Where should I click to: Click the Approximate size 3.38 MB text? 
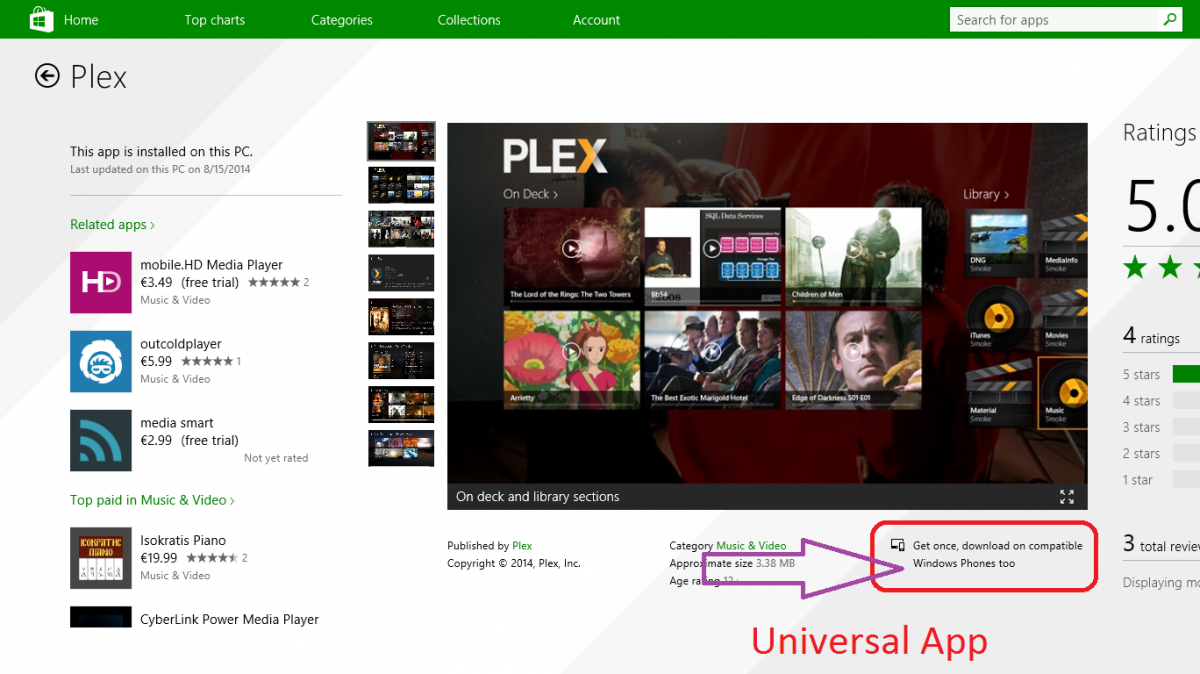point(732,564)
